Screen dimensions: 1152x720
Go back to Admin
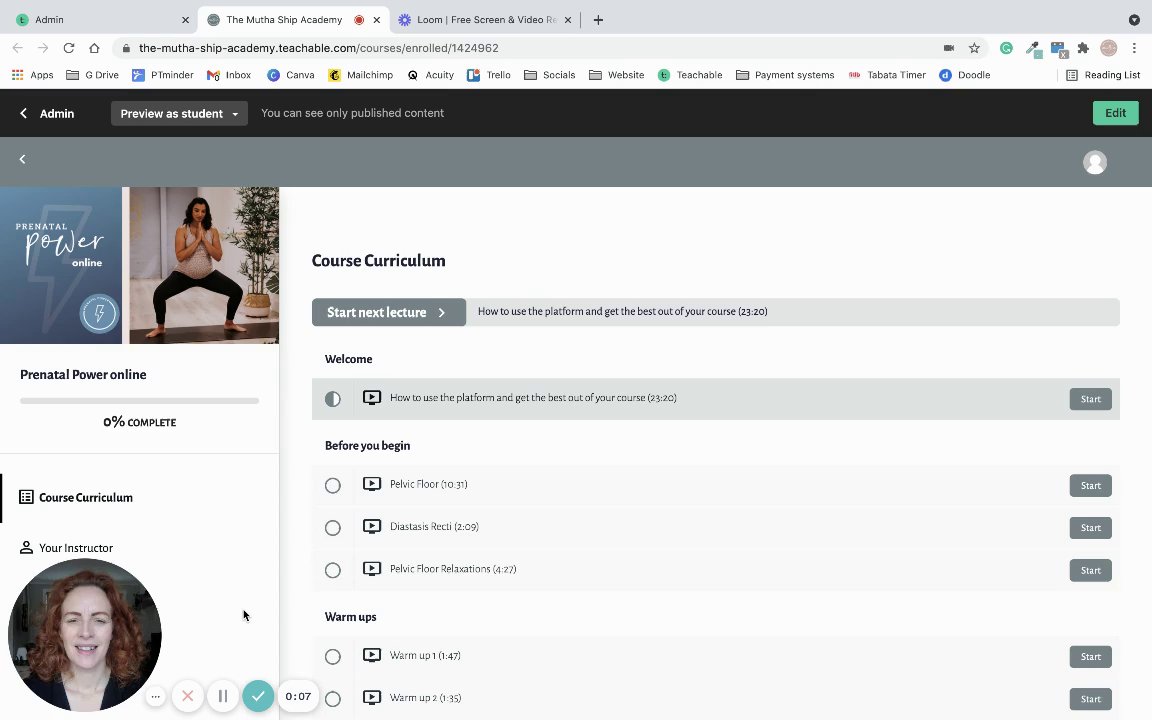[x=47, y=113]
